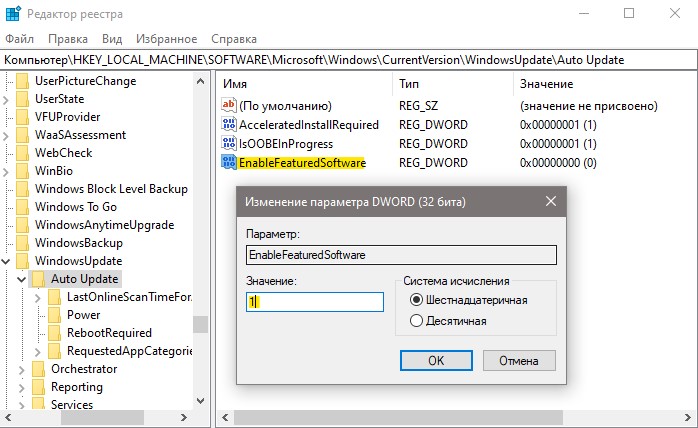Click the DWORD icon of IsOOBEInProgress
The height and width of the screenshot is (428, 698).
point(228,143)
